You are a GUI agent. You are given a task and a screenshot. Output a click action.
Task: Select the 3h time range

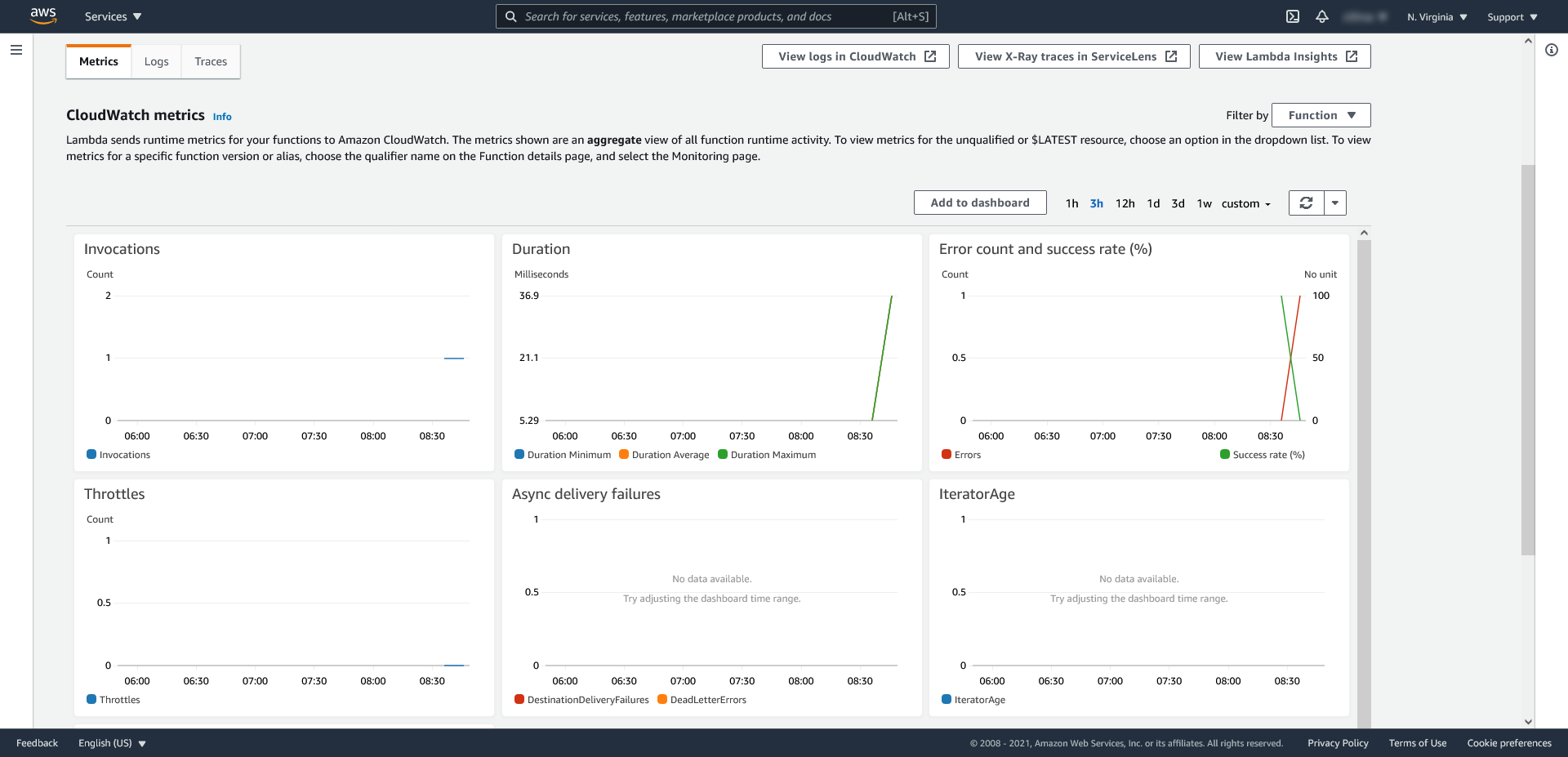coord(1096,203)
